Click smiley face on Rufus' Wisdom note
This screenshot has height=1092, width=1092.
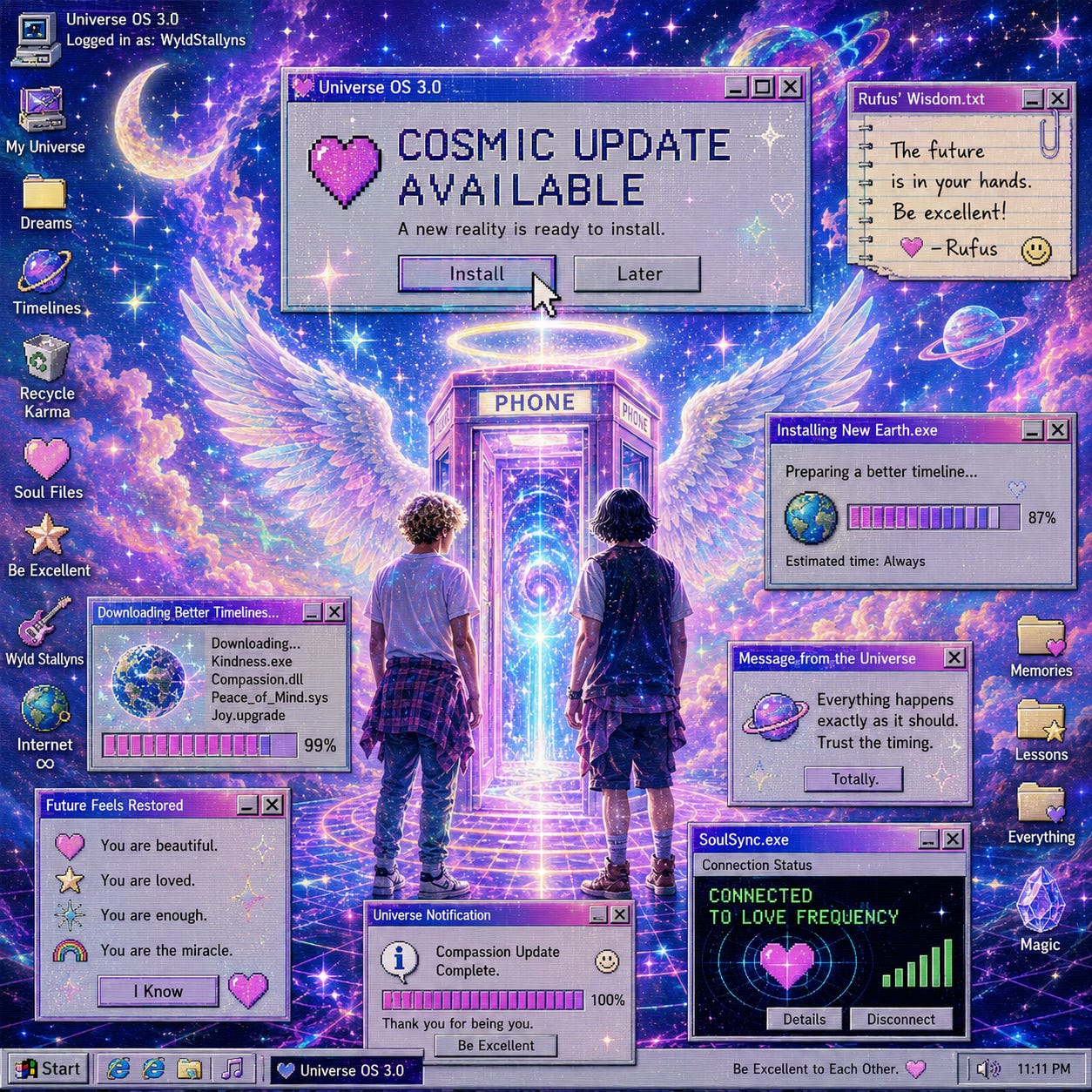pos(1036,251)
